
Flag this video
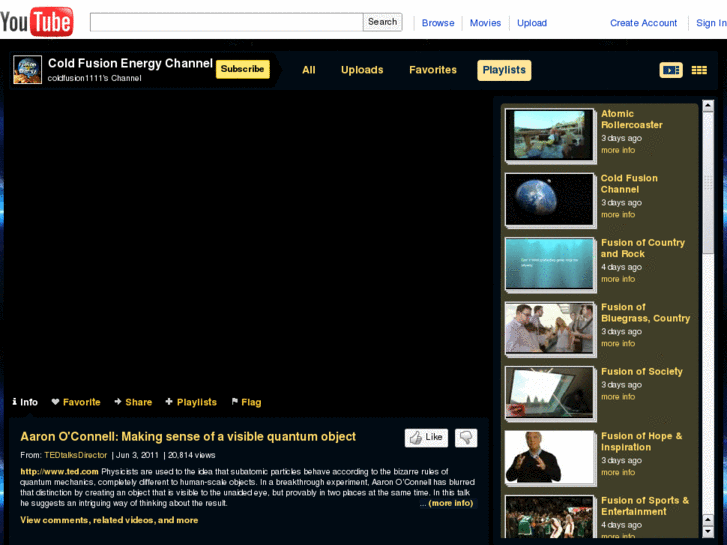[x=246, y=402]
